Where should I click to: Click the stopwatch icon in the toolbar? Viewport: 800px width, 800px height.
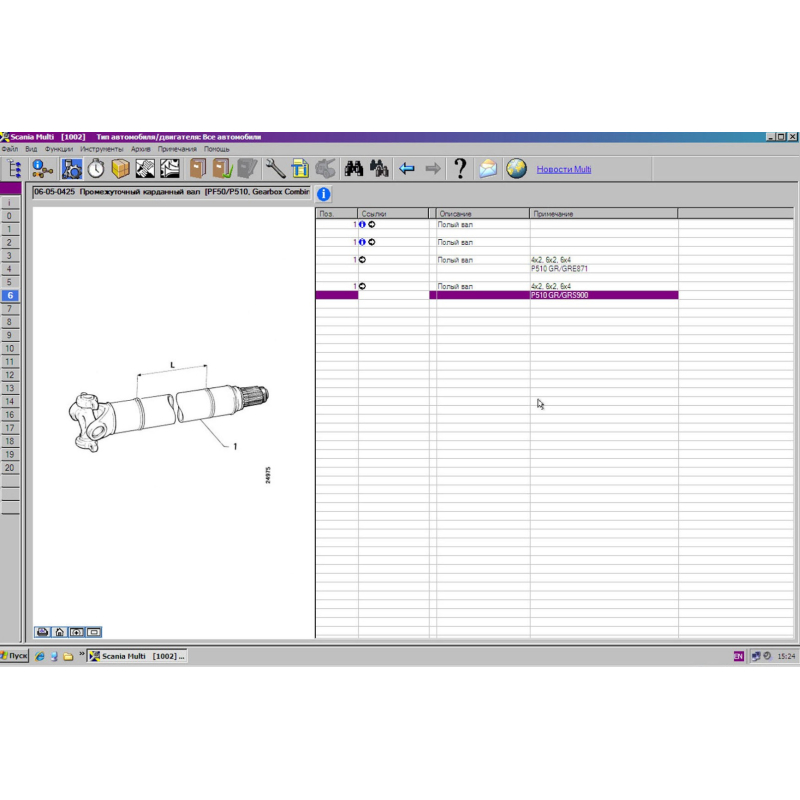click(x=96, y=168)
